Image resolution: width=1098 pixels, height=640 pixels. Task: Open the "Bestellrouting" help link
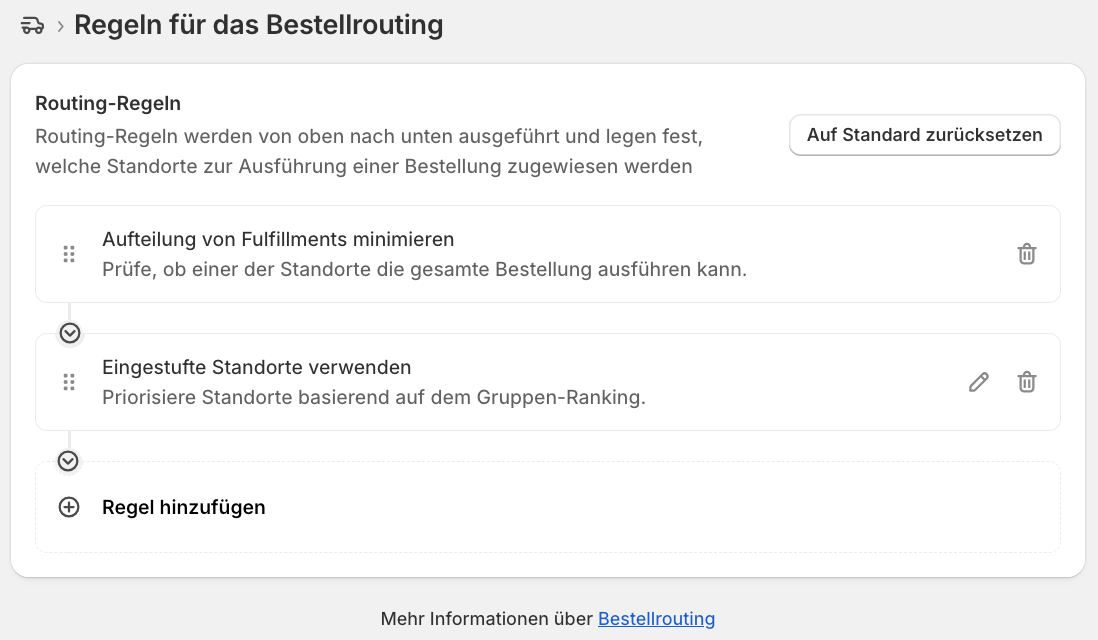coord(656,619)
